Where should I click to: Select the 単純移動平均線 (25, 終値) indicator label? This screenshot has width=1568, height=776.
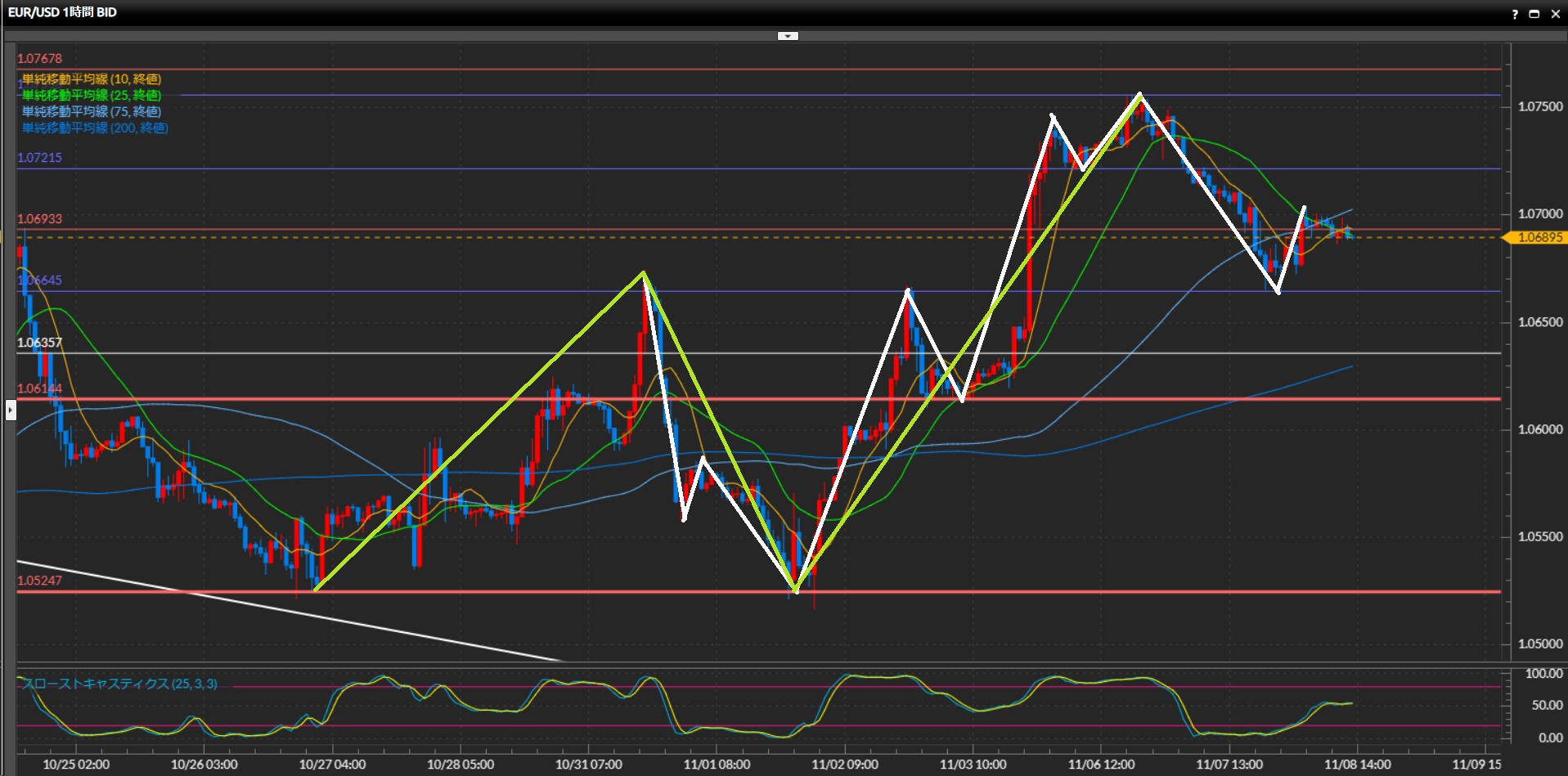(x=92, y=96)
